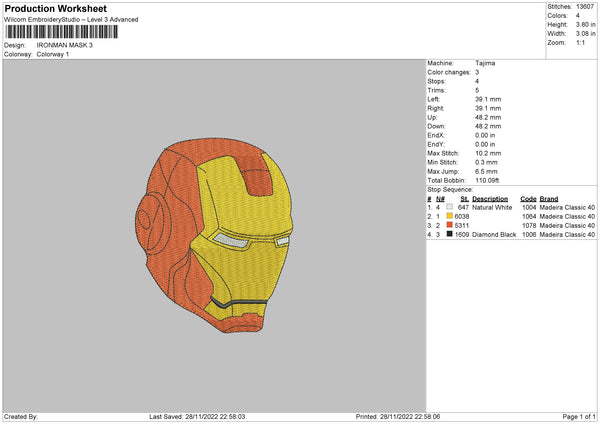Click the Code column header
Screen dimensions: 600x424
528,199
